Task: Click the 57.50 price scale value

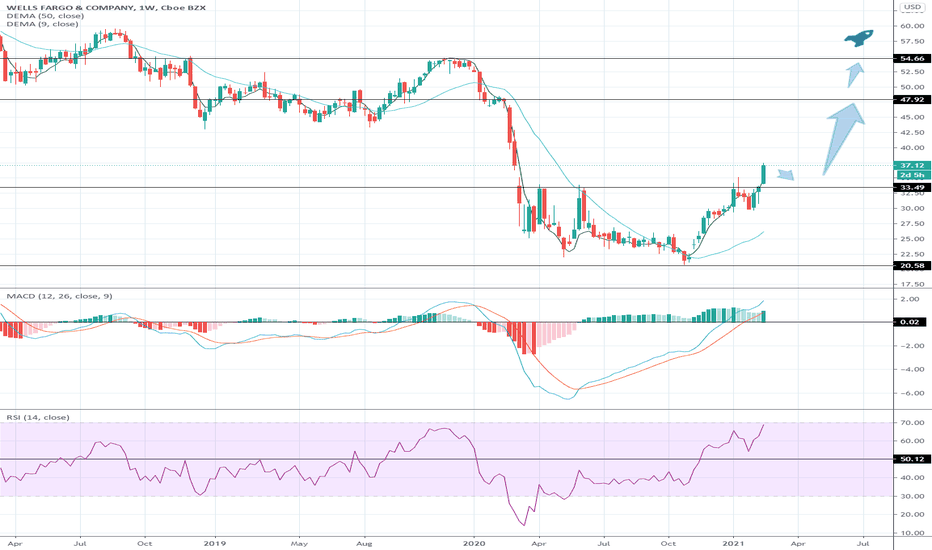Action: [x=912, y=42]
